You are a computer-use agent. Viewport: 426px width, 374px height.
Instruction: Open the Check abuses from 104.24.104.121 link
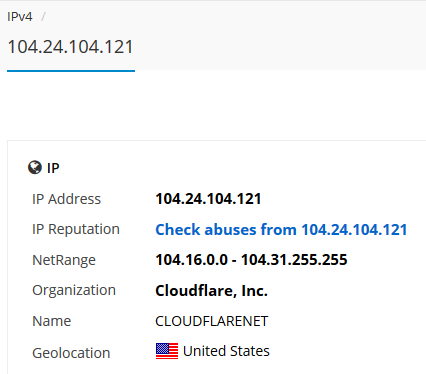(281, 230)
